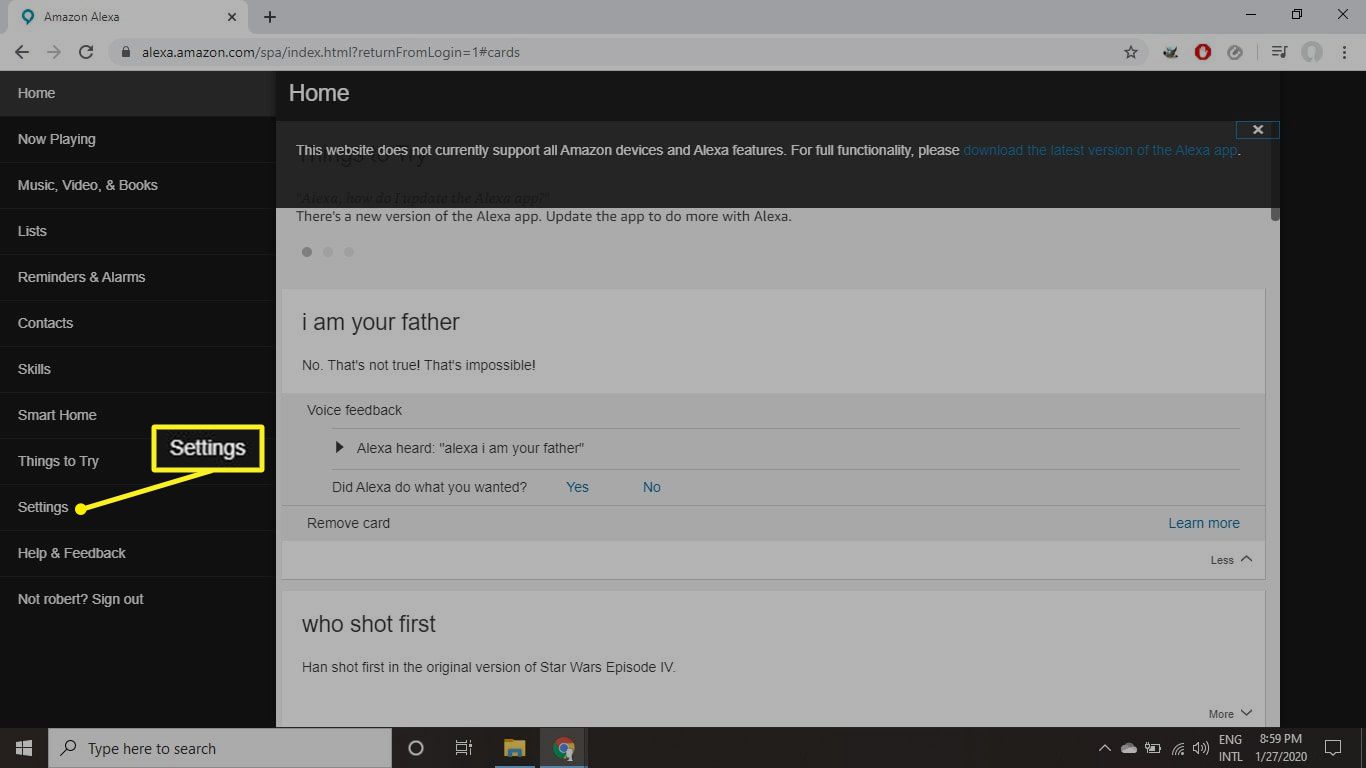This screenshot has width=1366, height=768.
Task: Reload the Alexa page
Action: point(86,52)
